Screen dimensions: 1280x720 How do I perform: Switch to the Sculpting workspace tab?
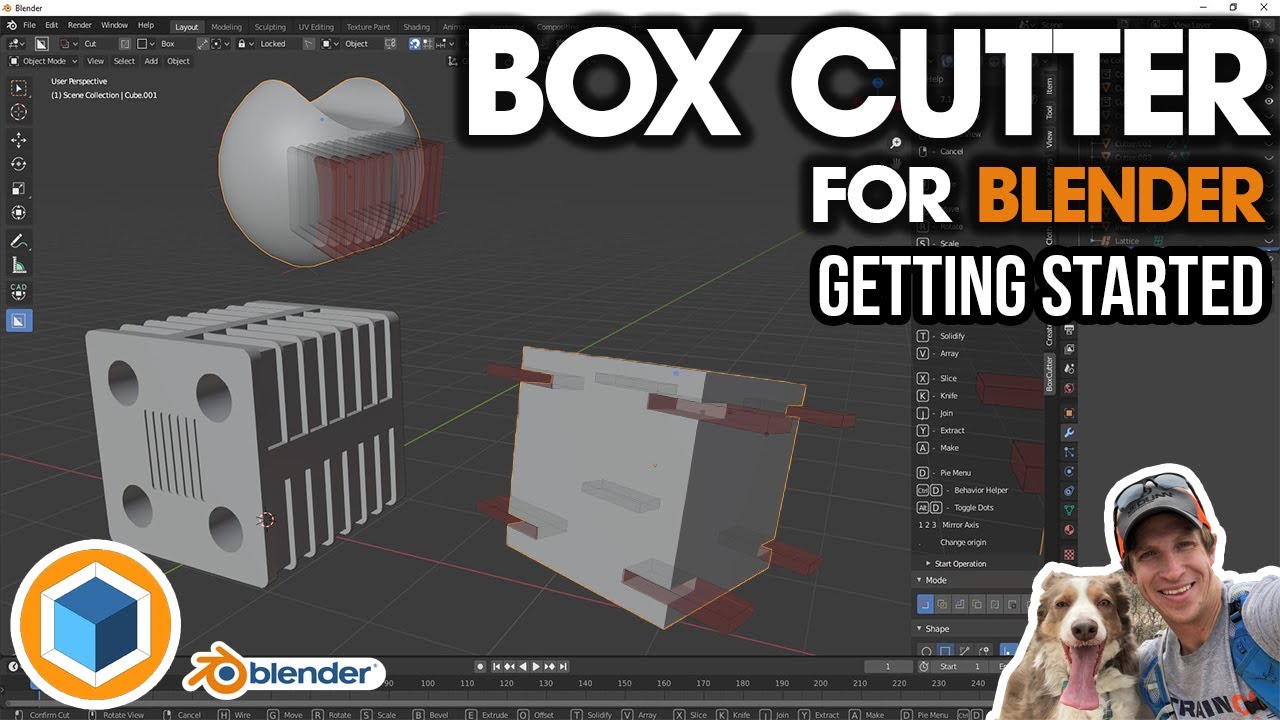[270, 27]
